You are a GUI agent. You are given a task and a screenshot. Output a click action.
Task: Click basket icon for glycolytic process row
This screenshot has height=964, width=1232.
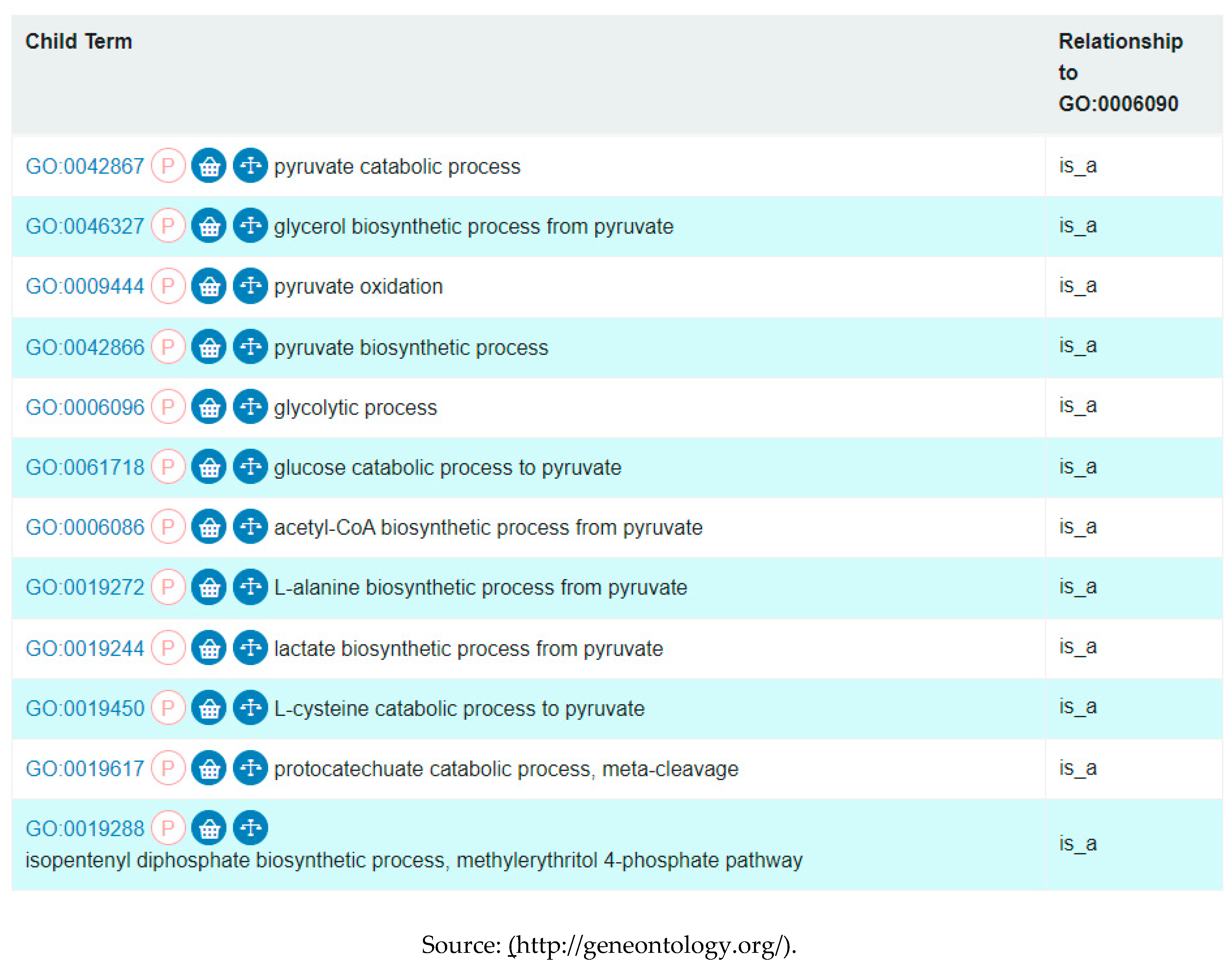(x=209, y=407)
